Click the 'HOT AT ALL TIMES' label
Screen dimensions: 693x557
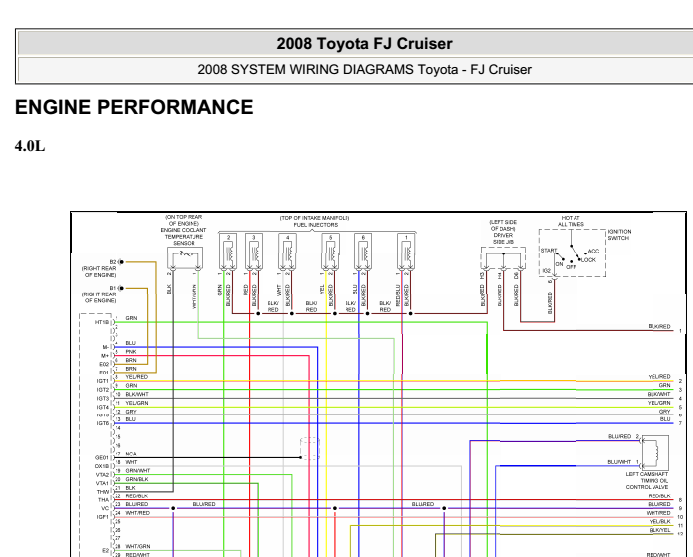(x=571, y=221)
